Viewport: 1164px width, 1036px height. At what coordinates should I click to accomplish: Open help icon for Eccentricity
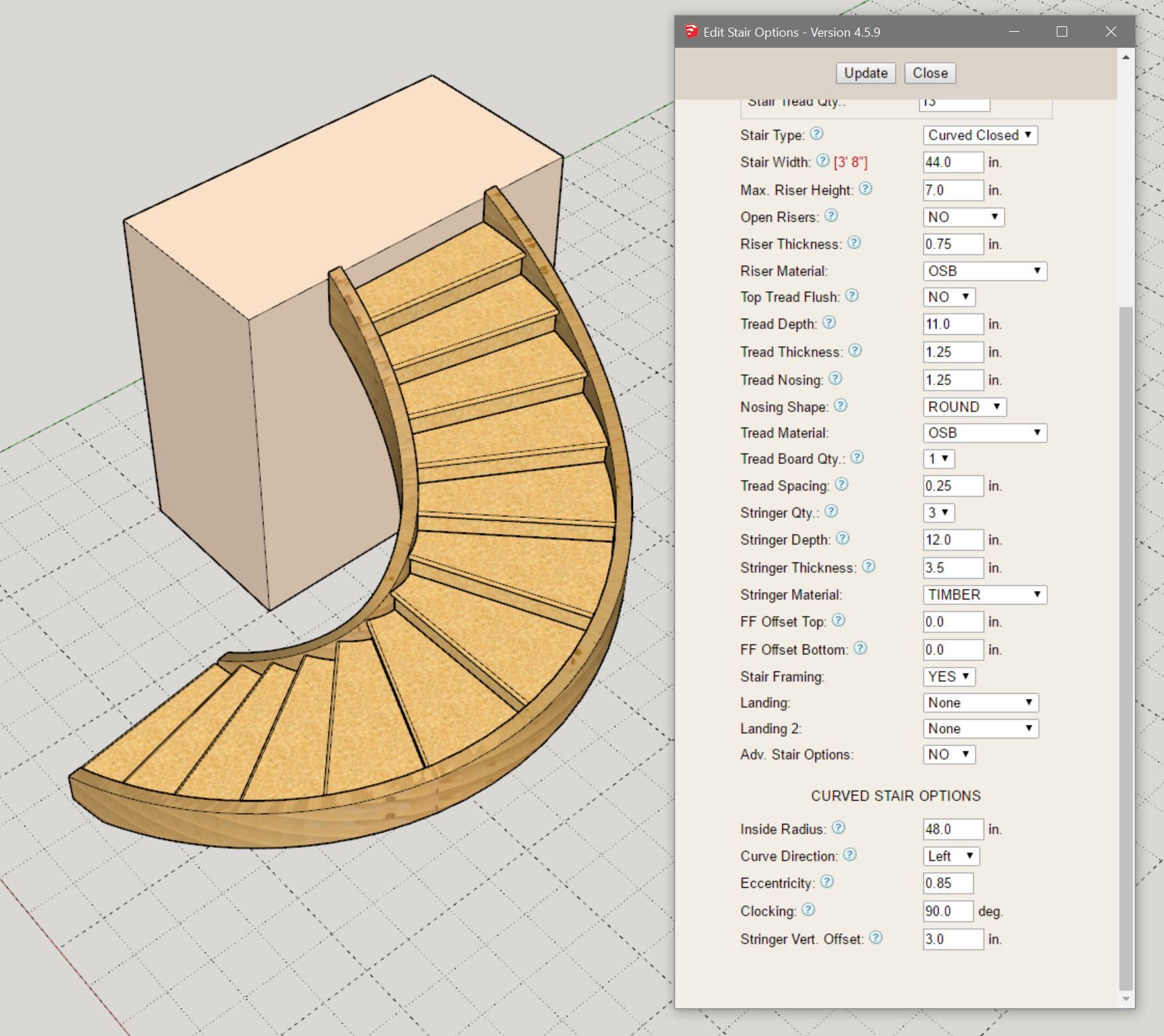(826, 882)
